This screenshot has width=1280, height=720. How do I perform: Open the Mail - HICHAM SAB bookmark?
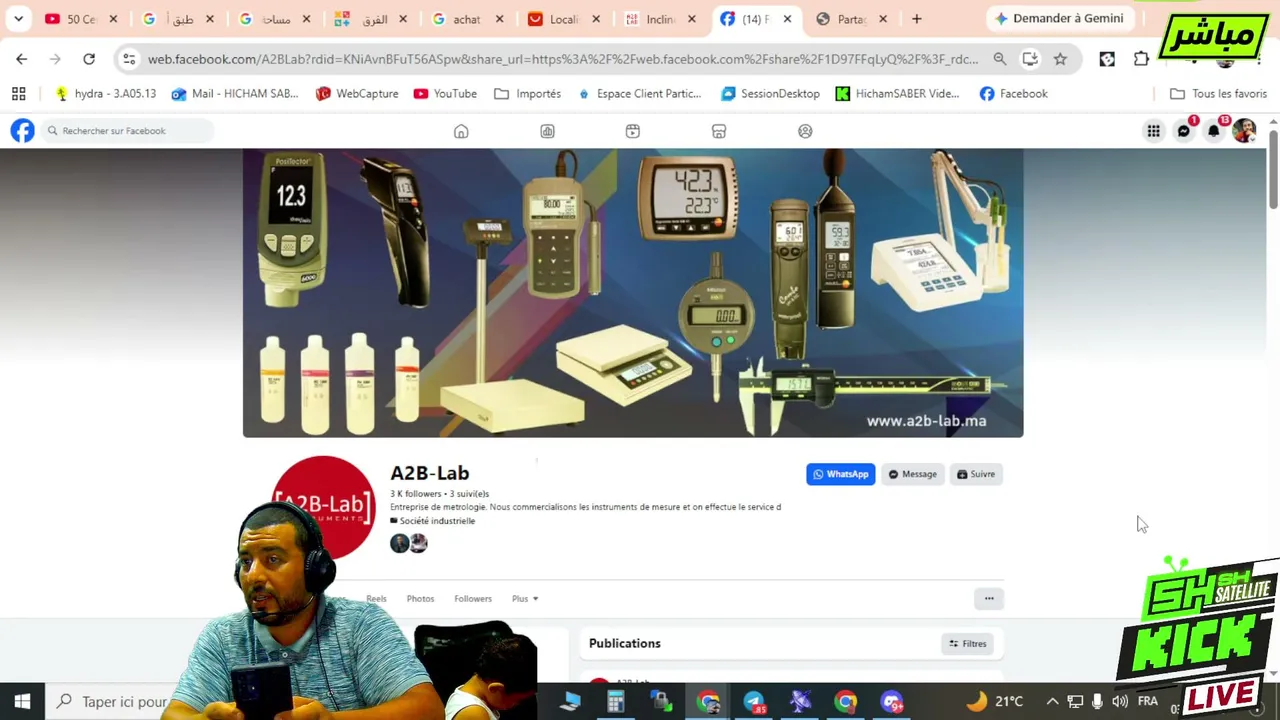click(235, 94)
